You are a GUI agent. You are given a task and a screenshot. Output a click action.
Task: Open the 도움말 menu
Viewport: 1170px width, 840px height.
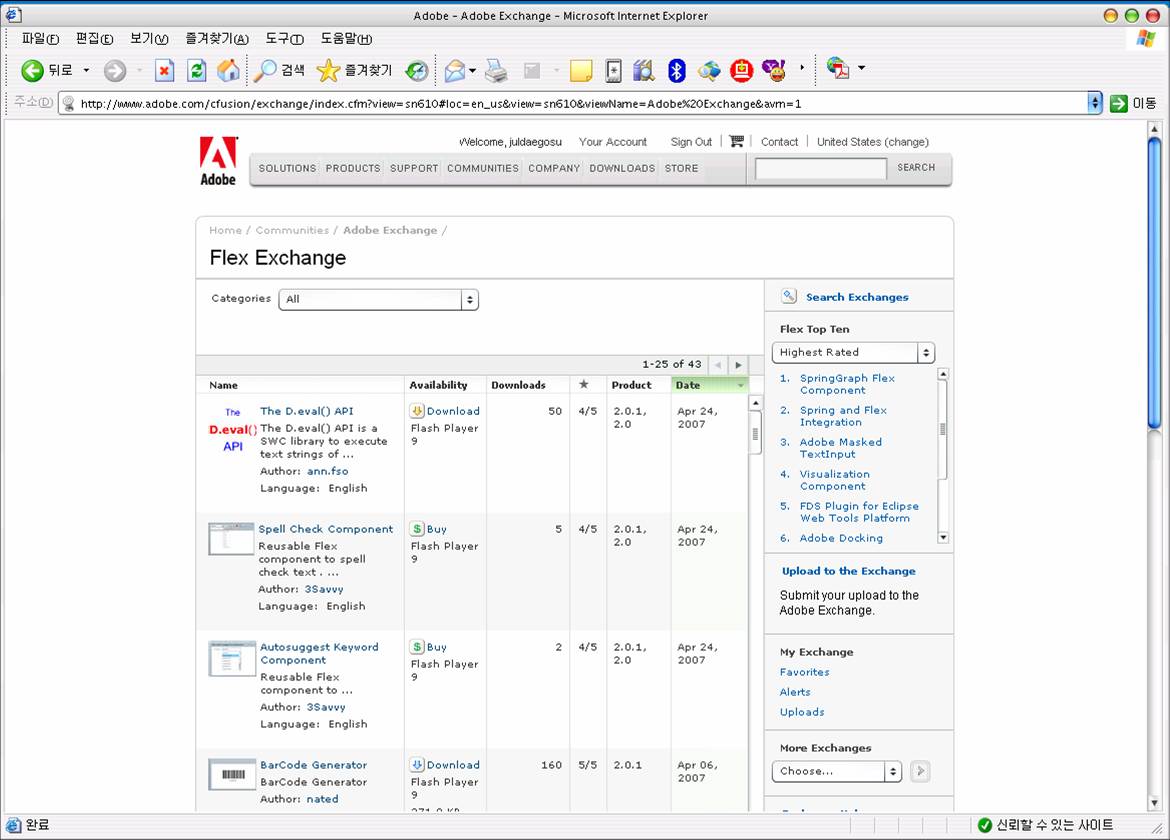[345, 38]
